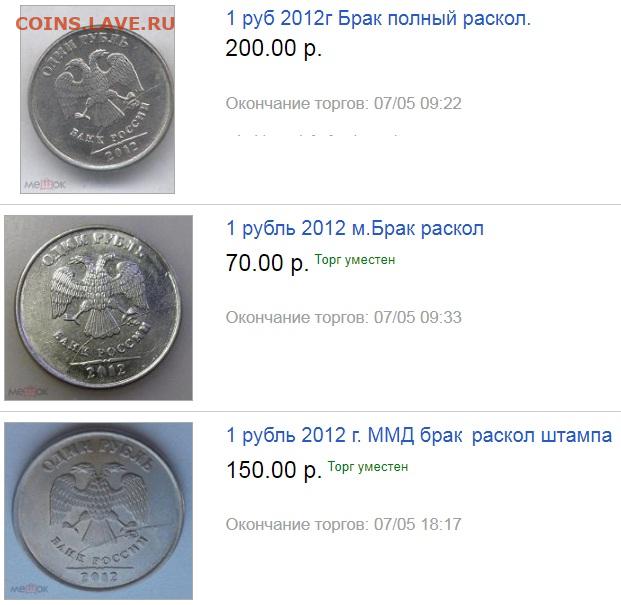Select the 70.00 р. price
Screen dimensions: 621x605
point(267,263)
